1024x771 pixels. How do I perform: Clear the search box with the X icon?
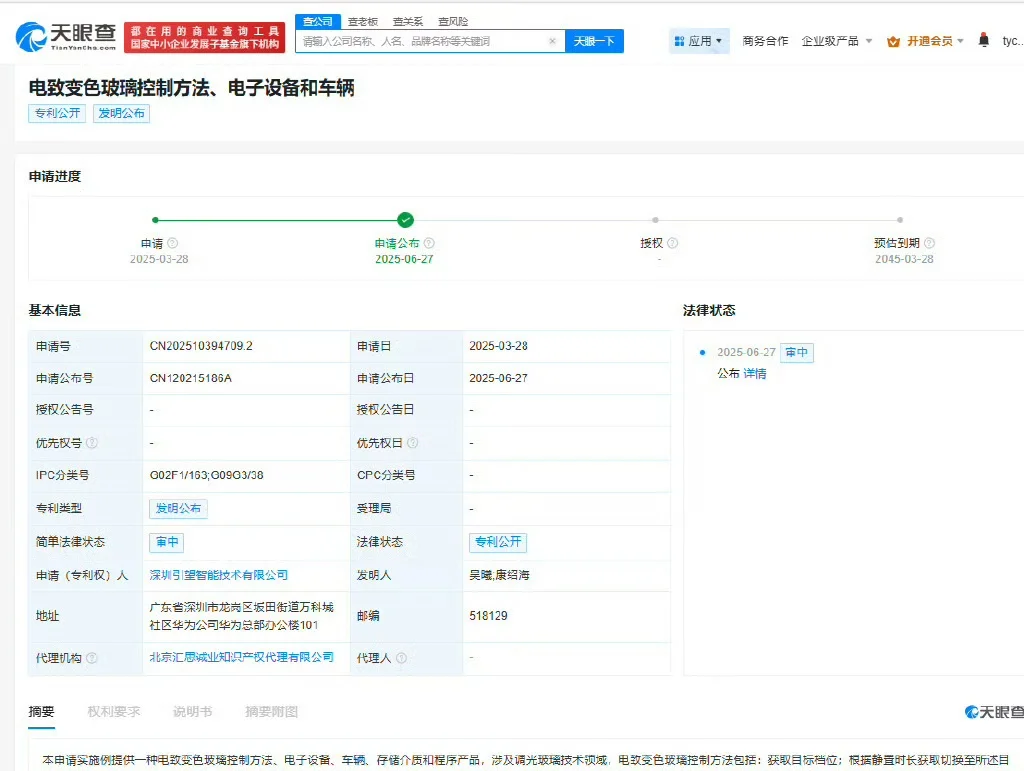(553, 40)
